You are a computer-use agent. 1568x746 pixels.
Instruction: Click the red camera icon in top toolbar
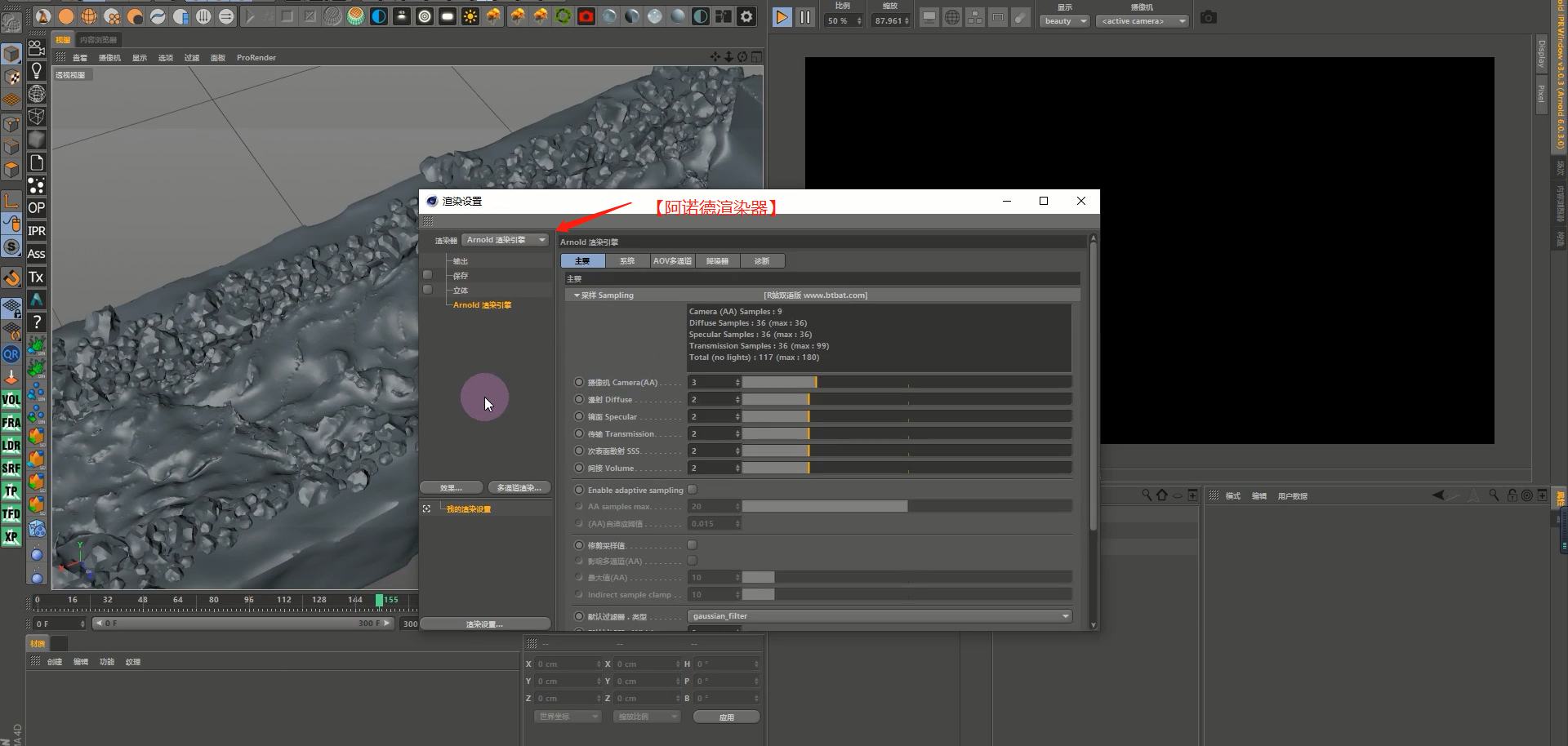(x=586, y=16)
